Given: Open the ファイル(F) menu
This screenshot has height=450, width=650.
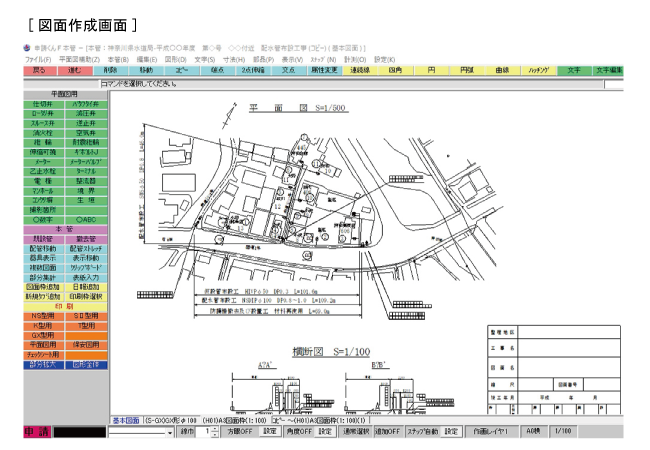Looking at the screenshot, I should [37, 60].
